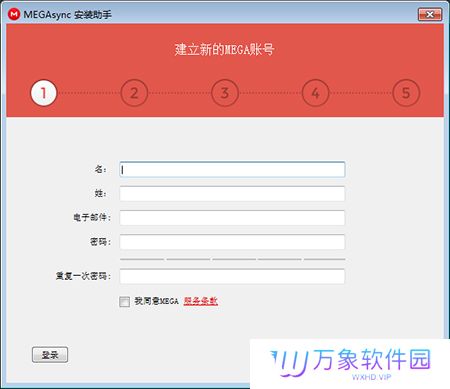This screenshot has width=450, height=389.
Task: Select step 3 circle indicator
Action: [225, 93]
